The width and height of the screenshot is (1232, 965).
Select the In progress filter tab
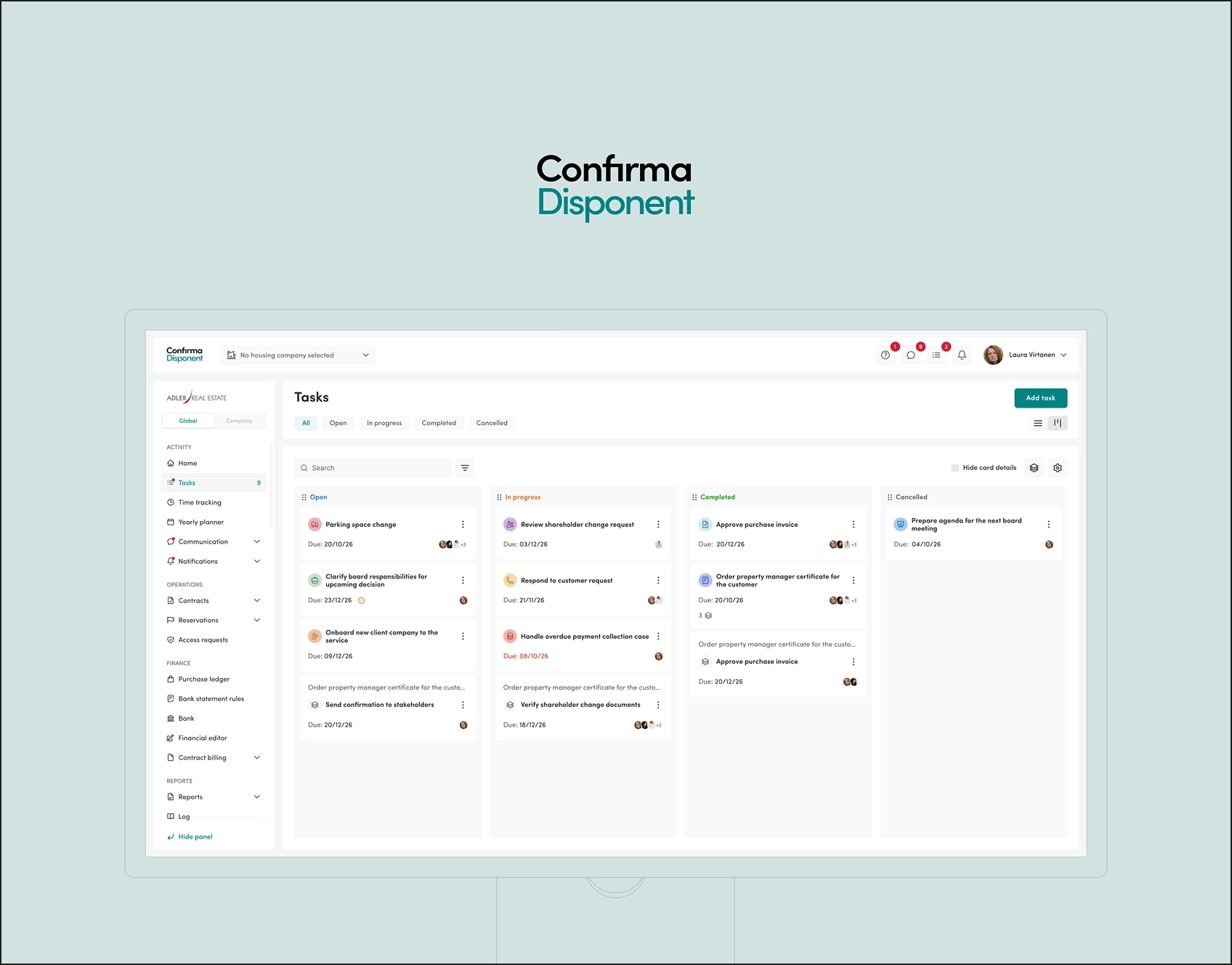[384, 423]
